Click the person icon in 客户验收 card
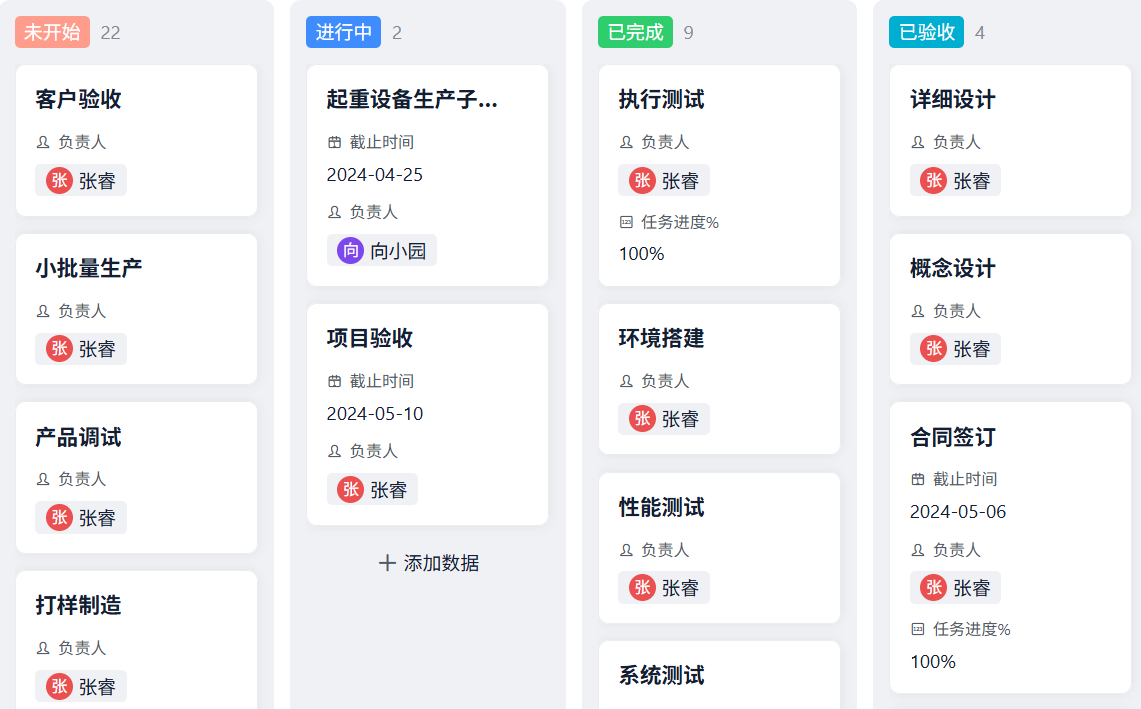The height and width of the screenshot is (709, 1141). click(x=43, y=143)
